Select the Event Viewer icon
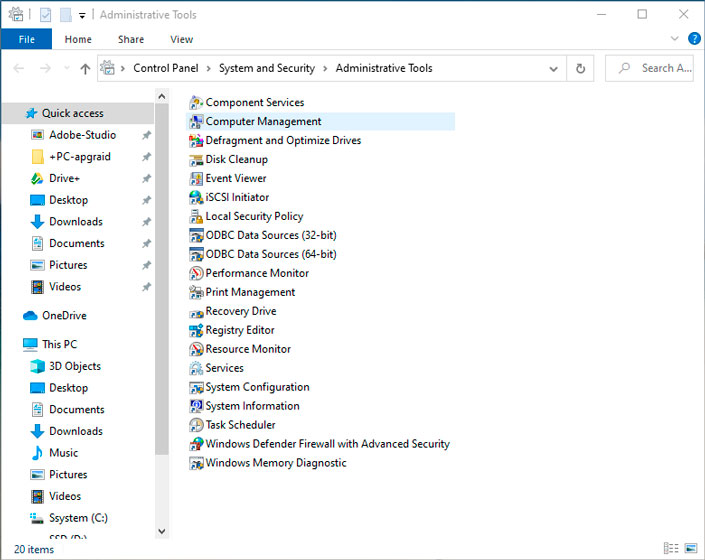The image size is (705, 560). (196, 178)
